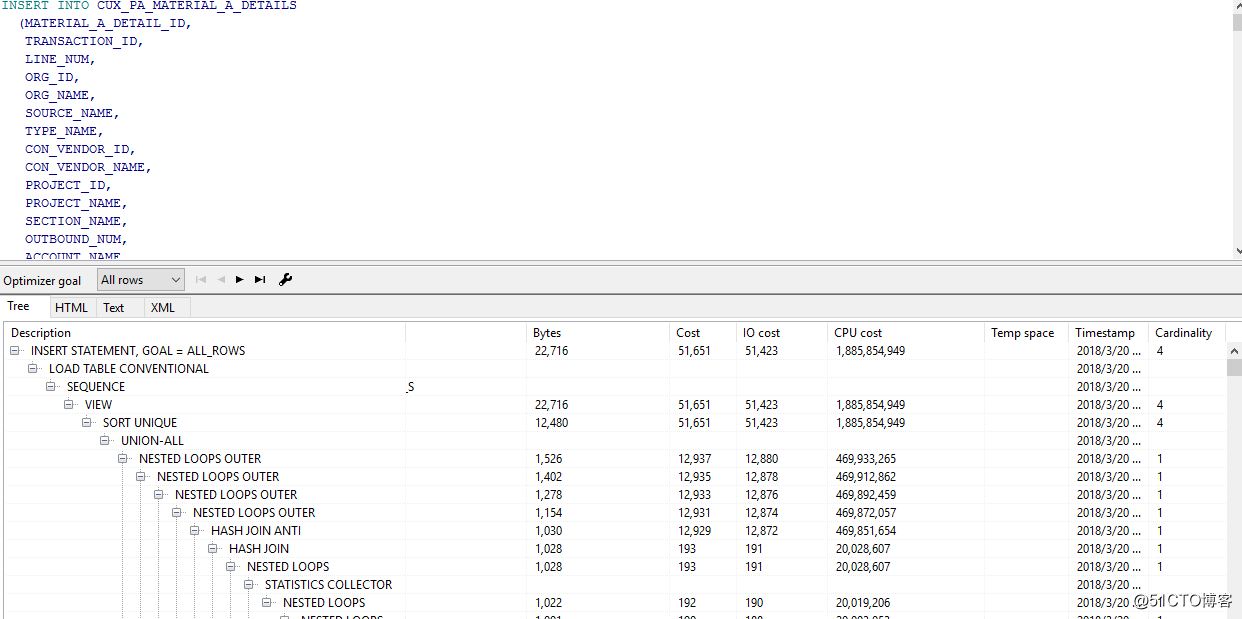Switch to the Tree tab

pos(19,307)
